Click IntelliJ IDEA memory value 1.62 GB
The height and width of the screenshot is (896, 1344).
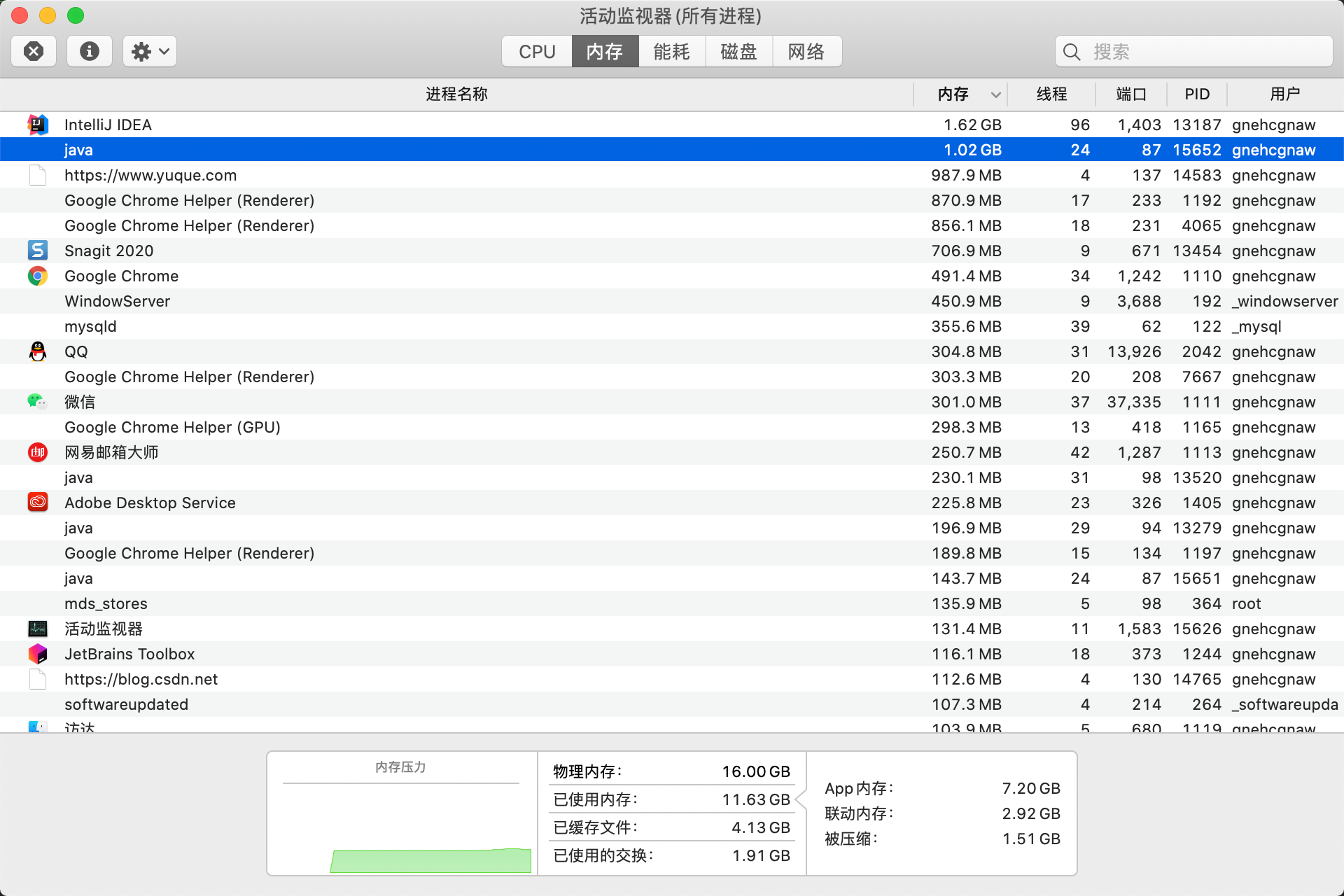972,125
